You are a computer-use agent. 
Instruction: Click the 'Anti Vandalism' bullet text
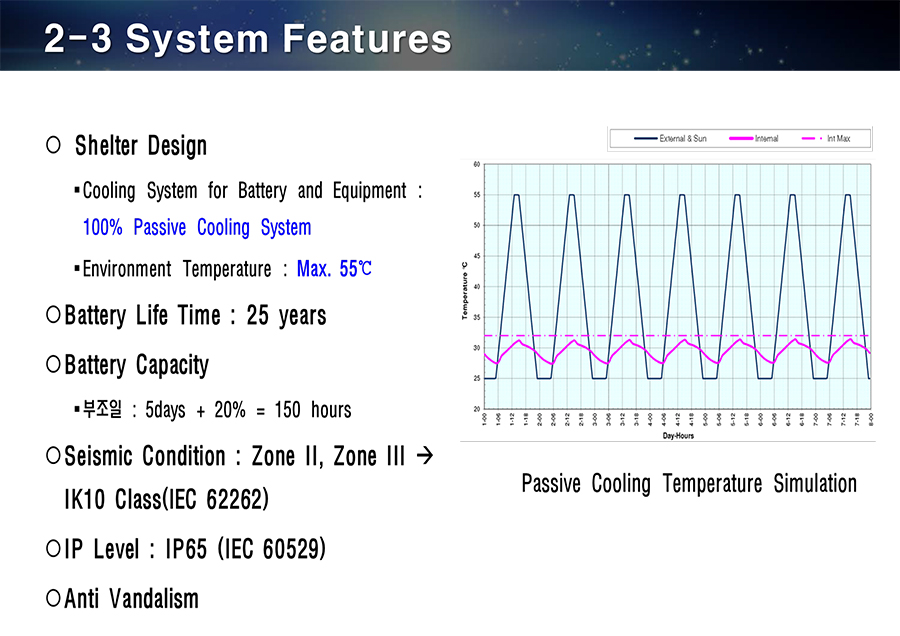131,599
